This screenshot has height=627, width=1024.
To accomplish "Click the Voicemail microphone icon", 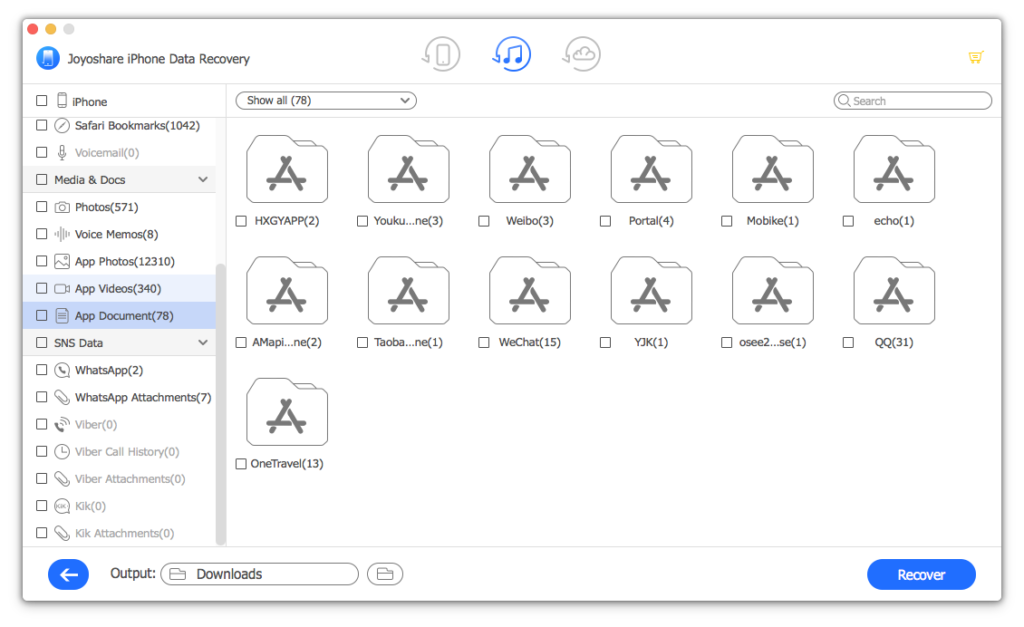I will [62, 153].
